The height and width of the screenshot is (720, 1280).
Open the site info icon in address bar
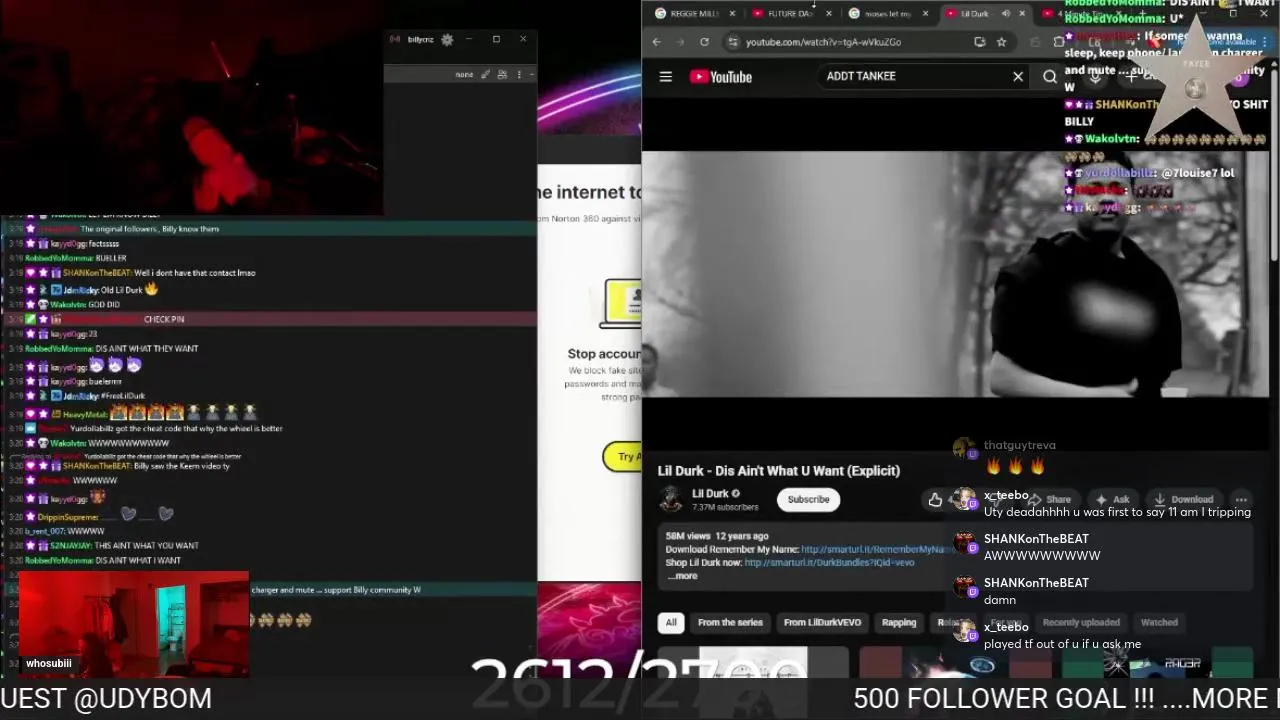click(x=733, y=42)
